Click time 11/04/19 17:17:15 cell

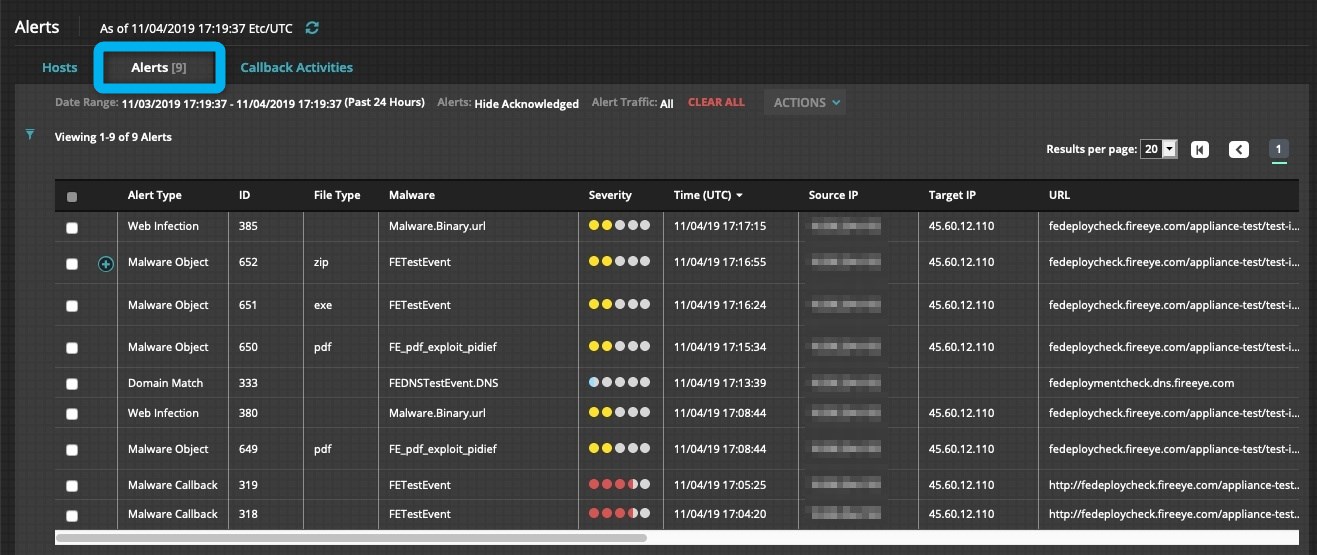pos(720,226)
